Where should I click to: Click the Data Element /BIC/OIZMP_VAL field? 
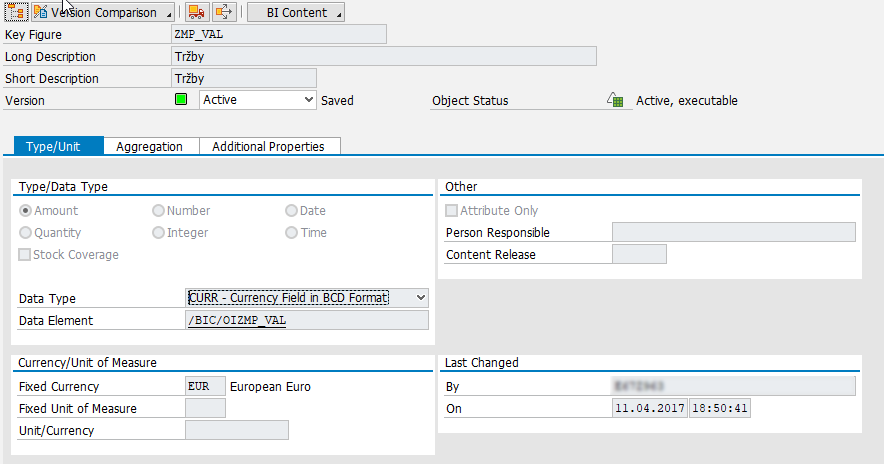click(x=306, y=320)
